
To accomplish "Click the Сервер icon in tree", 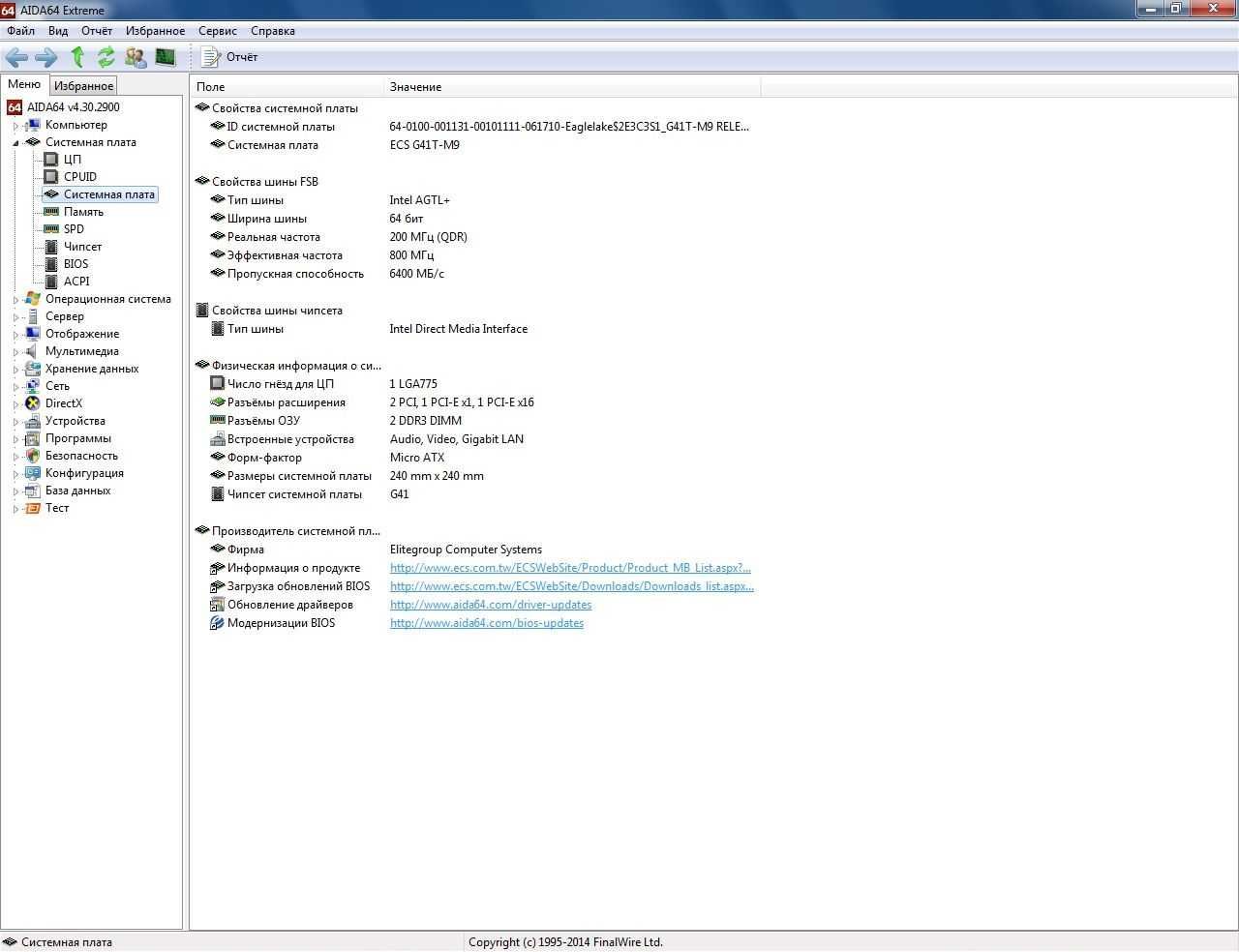I will click(33, 316).
